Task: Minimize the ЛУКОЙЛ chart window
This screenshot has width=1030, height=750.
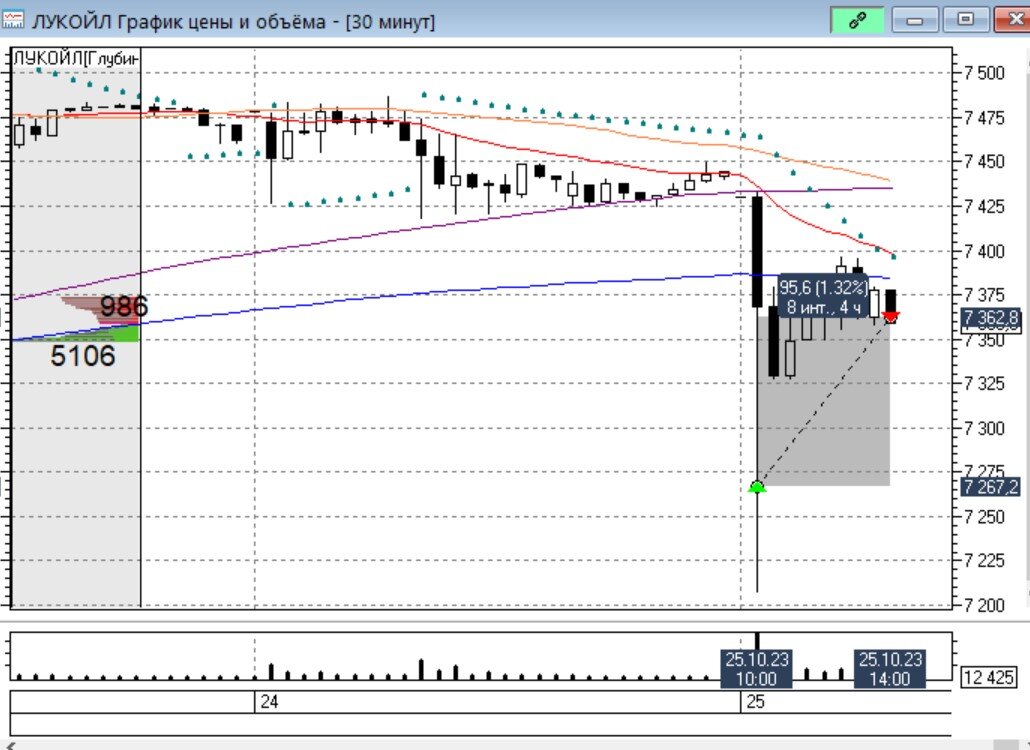Action: click(x=915, y=20)
